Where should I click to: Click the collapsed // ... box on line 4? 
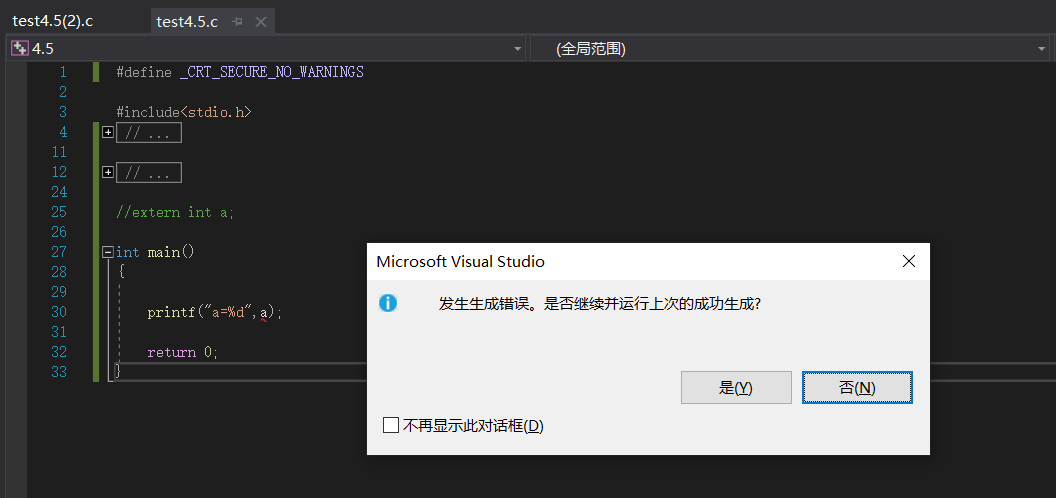149,133
